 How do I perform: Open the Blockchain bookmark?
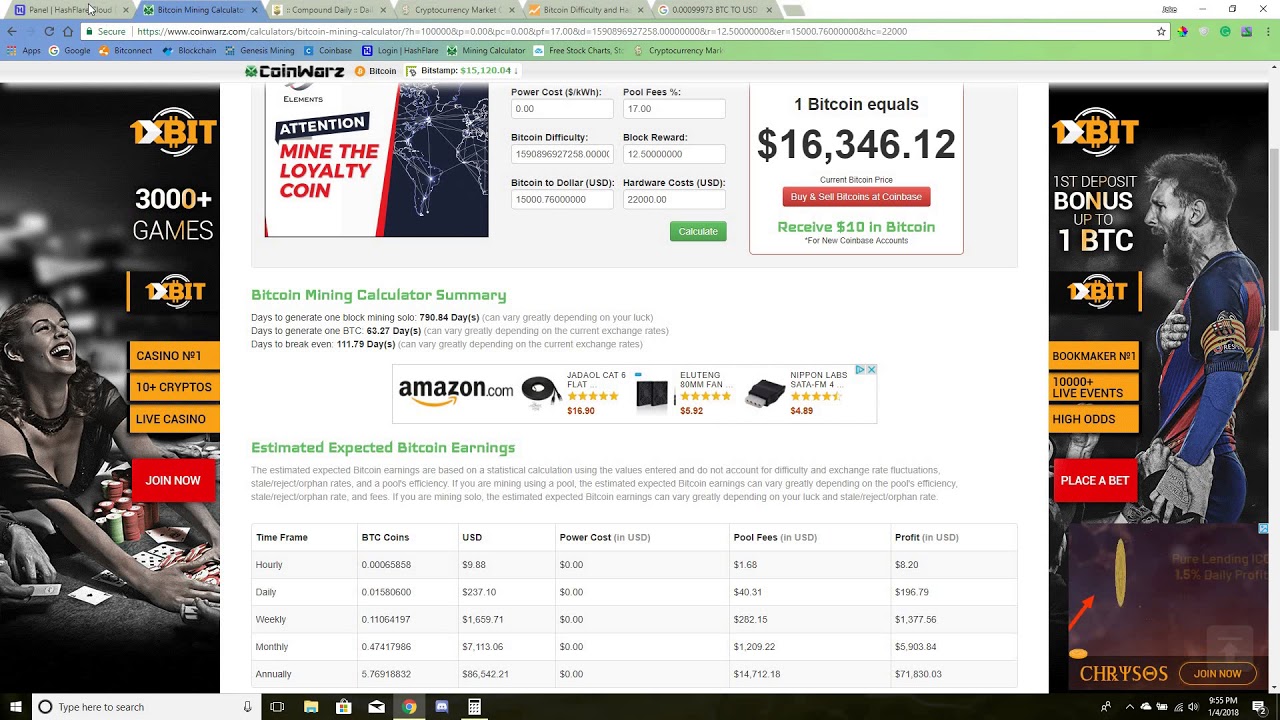pos(190,50)
